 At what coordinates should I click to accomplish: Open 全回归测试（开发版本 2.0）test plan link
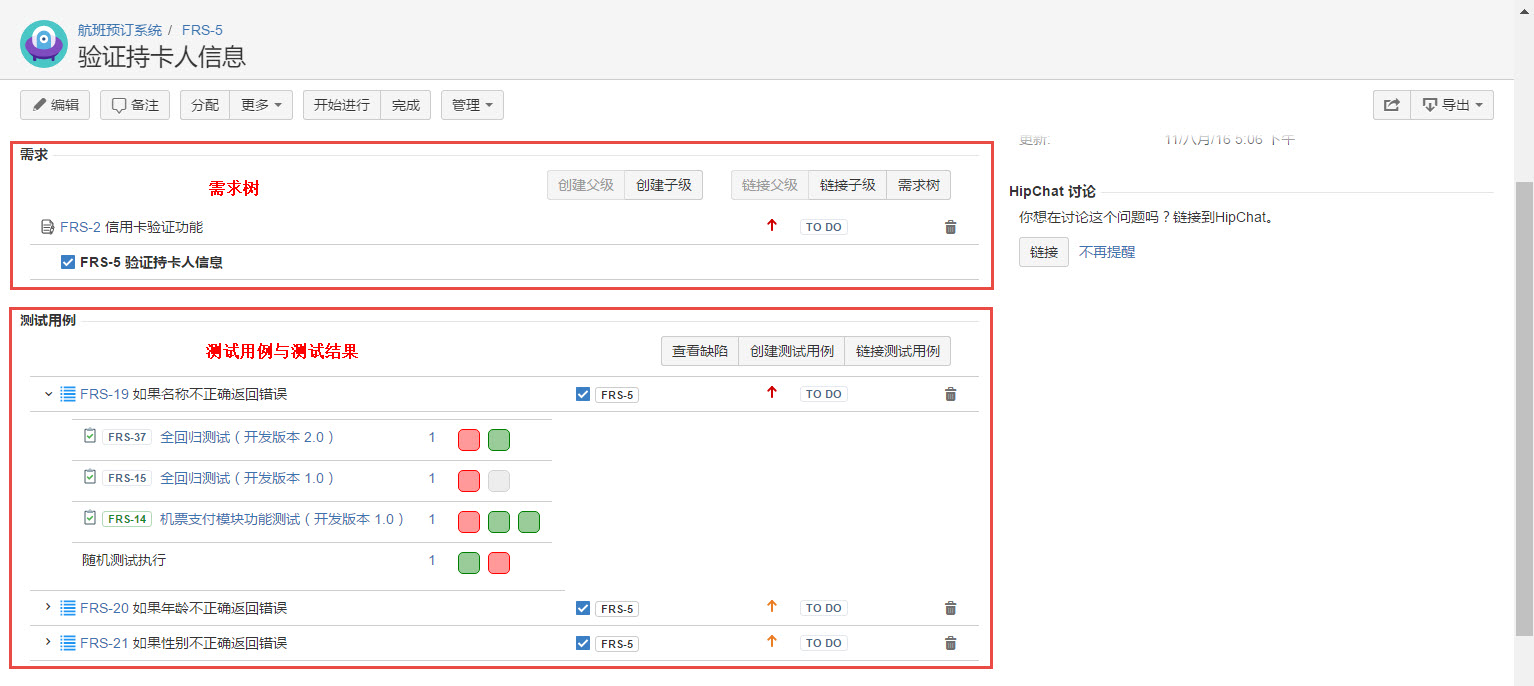[x=247, y=437]
